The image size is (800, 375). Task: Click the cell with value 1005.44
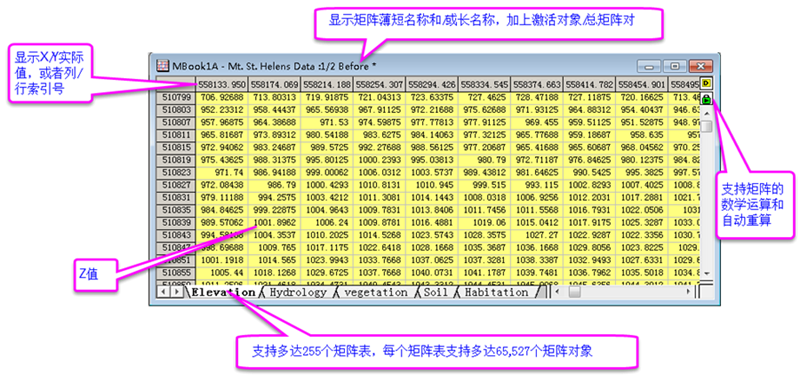click(x=222, y=272)
